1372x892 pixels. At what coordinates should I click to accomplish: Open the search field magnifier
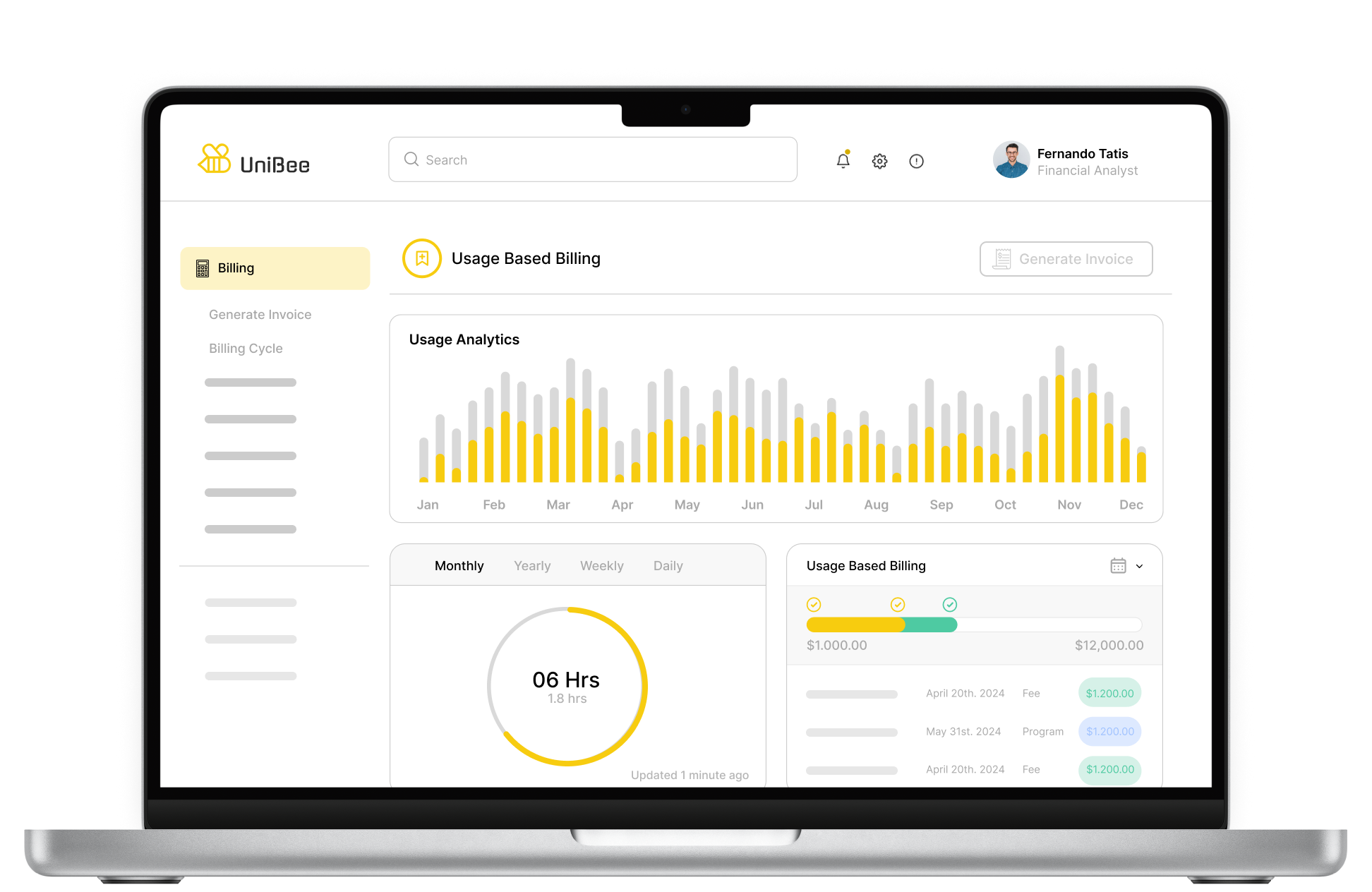[x=411, y=159]
